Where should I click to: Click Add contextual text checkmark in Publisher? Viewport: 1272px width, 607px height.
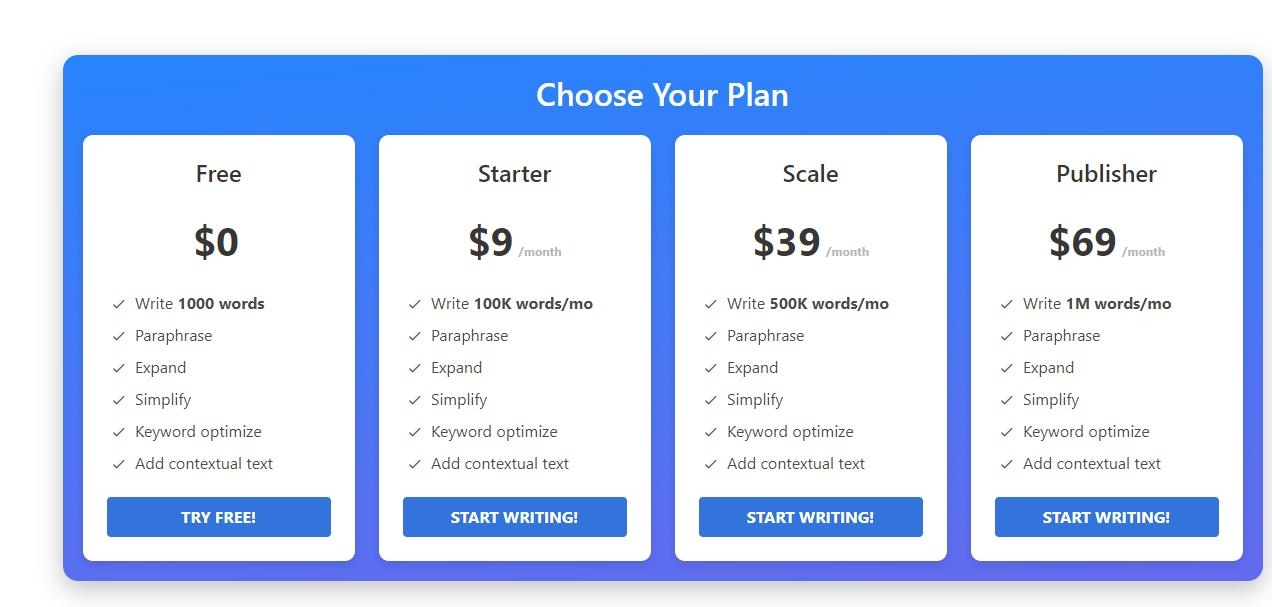click(x=1007, y=464)
